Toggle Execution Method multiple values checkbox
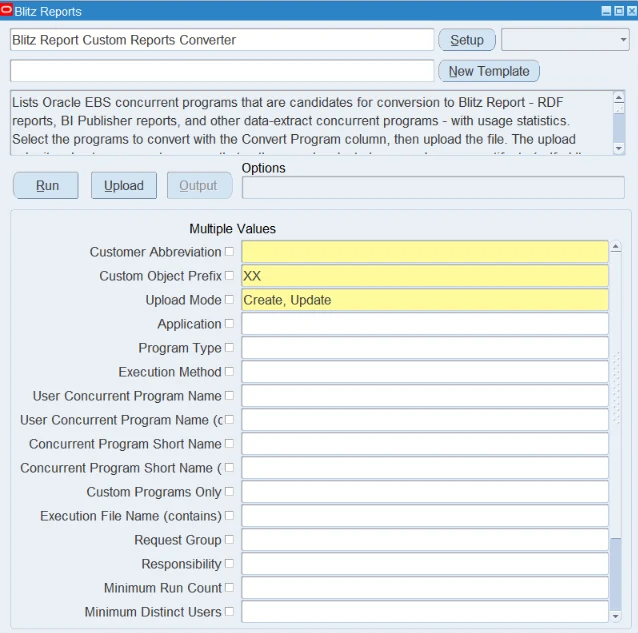 pos(229,371)
